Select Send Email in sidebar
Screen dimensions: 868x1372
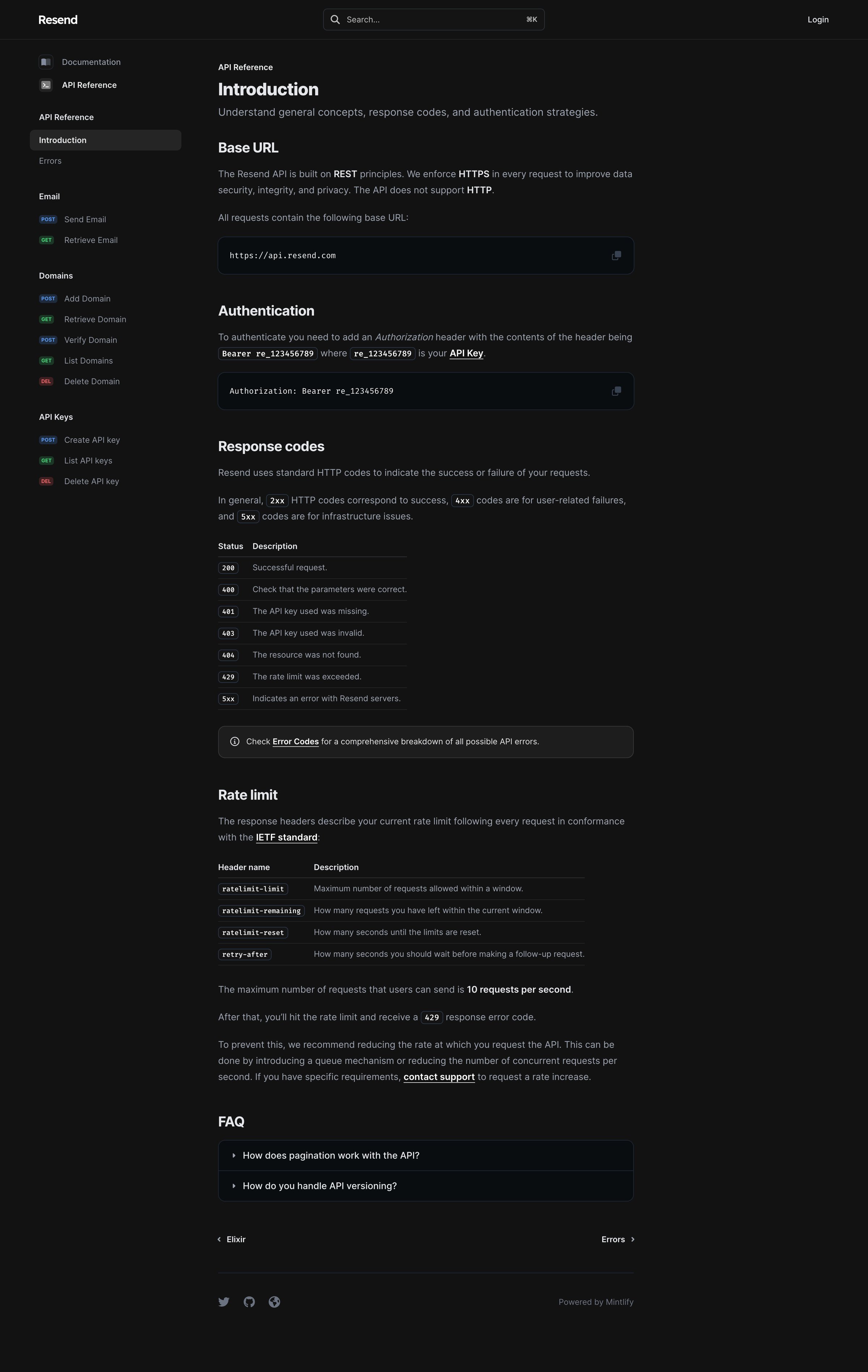(x=85, y=219)
